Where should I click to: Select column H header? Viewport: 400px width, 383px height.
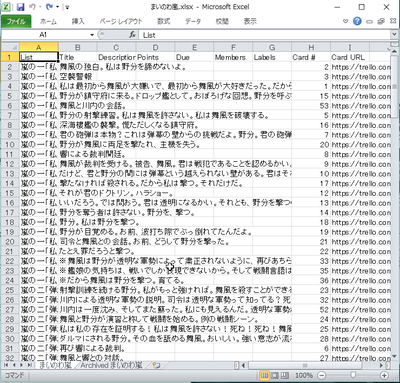(x=311, y=47)
